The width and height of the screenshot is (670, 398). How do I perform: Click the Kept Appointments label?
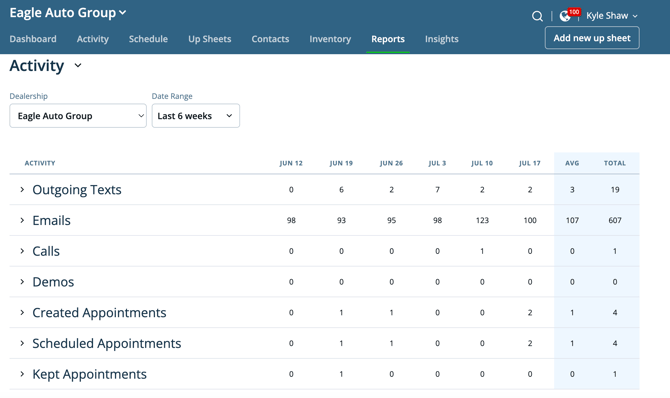(x=90, y=374)
